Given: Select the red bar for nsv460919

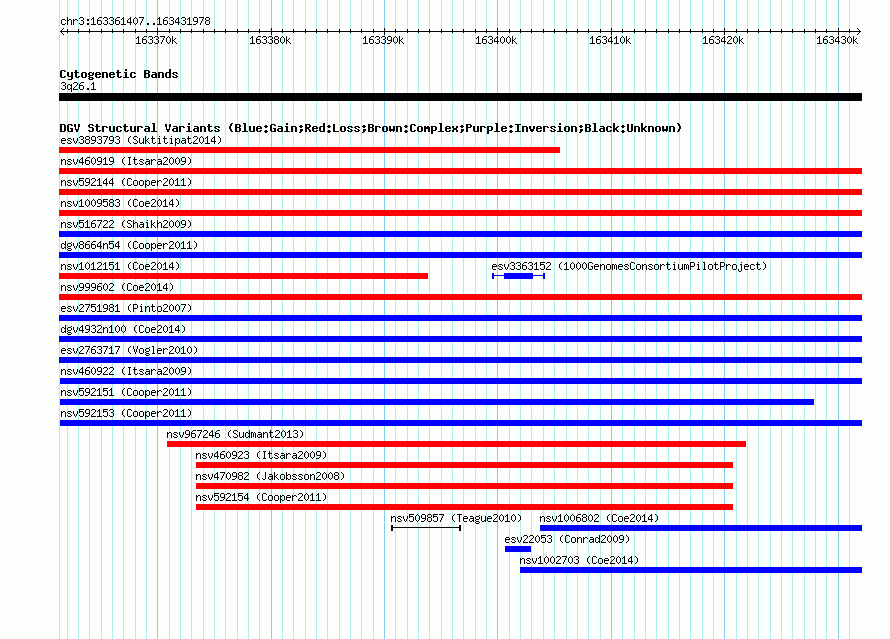Looking at the screenshot, I should [460, 171].
